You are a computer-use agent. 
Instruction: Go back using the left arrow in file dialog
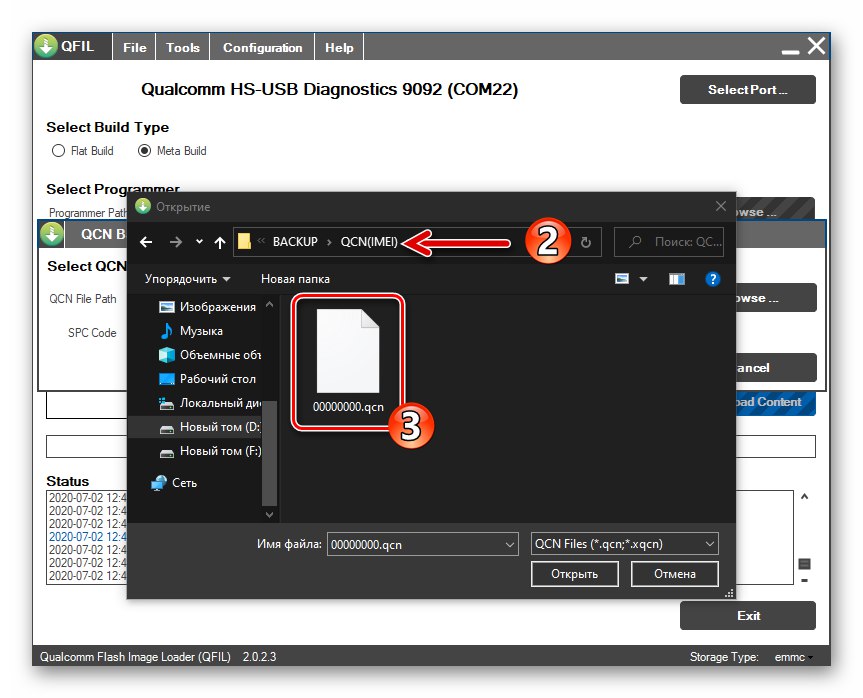coord(146,242)
